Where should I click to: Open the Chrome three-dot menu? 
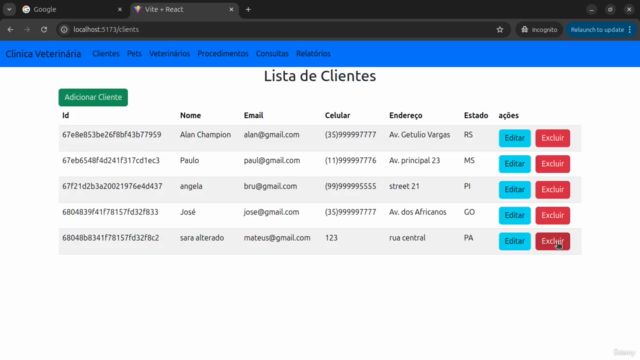(x=630, y=29)
